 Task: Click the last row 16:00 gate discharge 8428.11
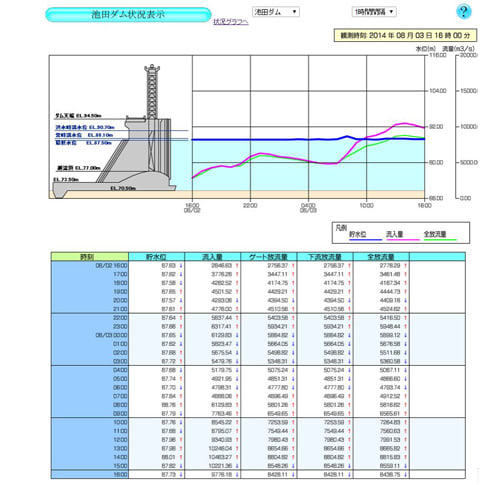[x=278, y=474]
